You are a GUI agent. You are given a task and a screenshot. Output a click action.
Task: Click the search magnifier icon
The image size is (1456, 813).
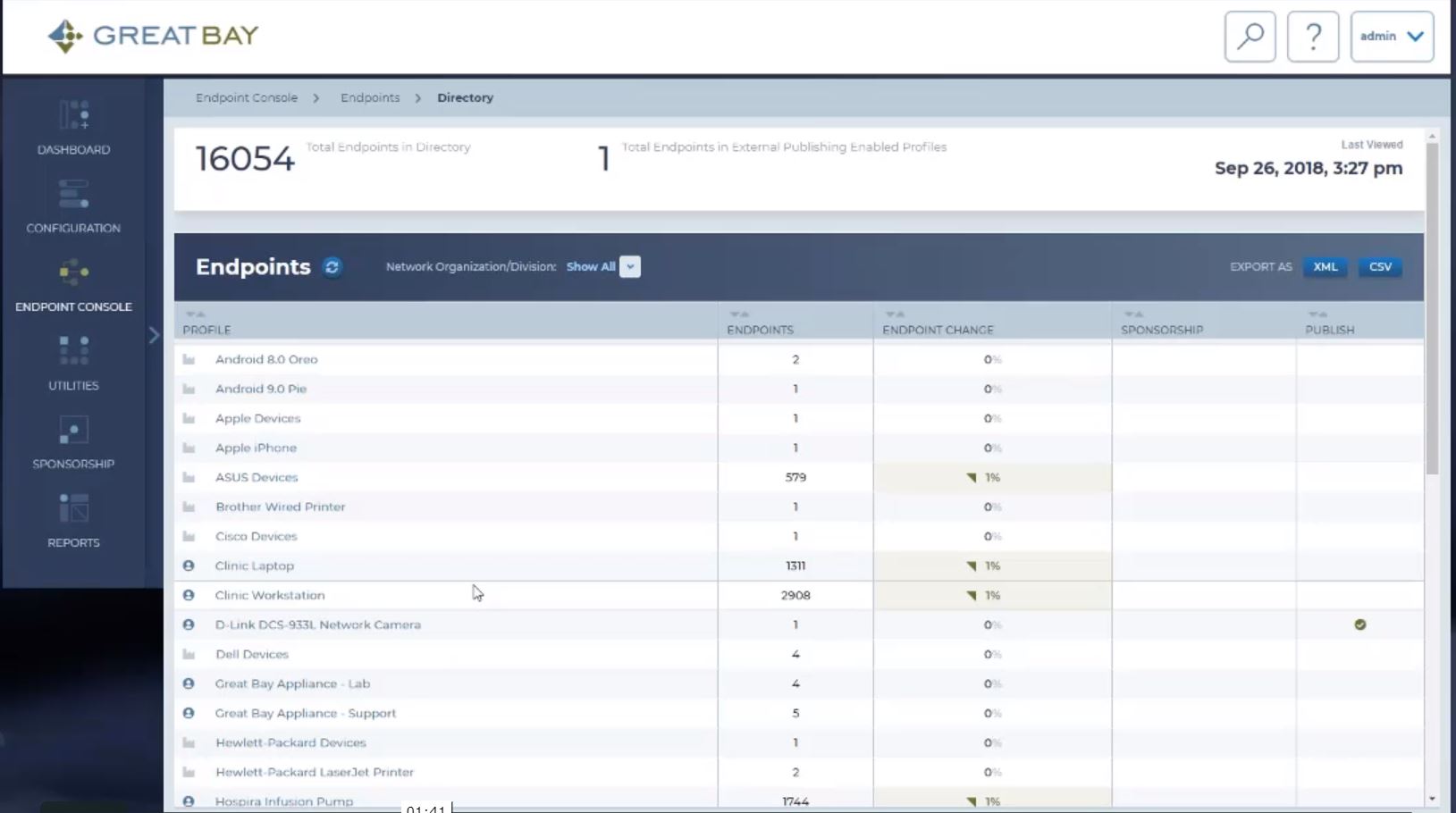coord(1250,37)
